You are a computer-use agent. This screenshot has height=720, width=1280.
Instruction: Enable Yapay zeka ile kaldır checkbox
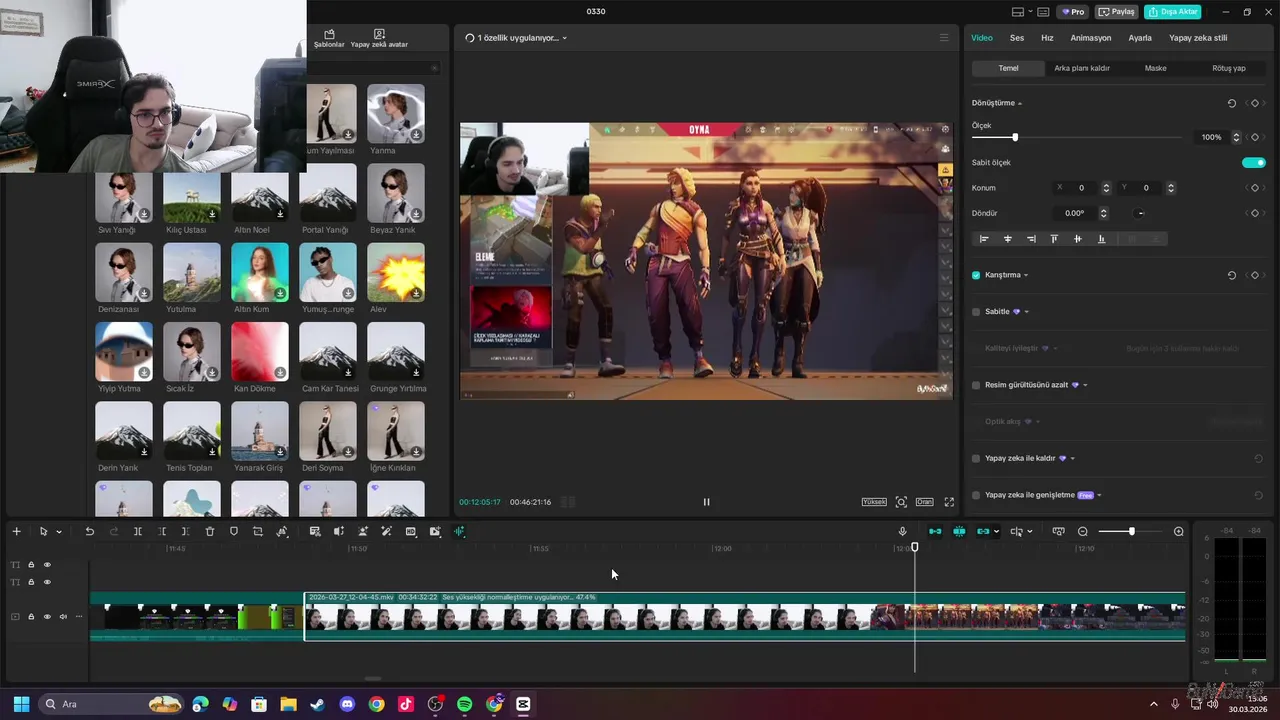976,459
